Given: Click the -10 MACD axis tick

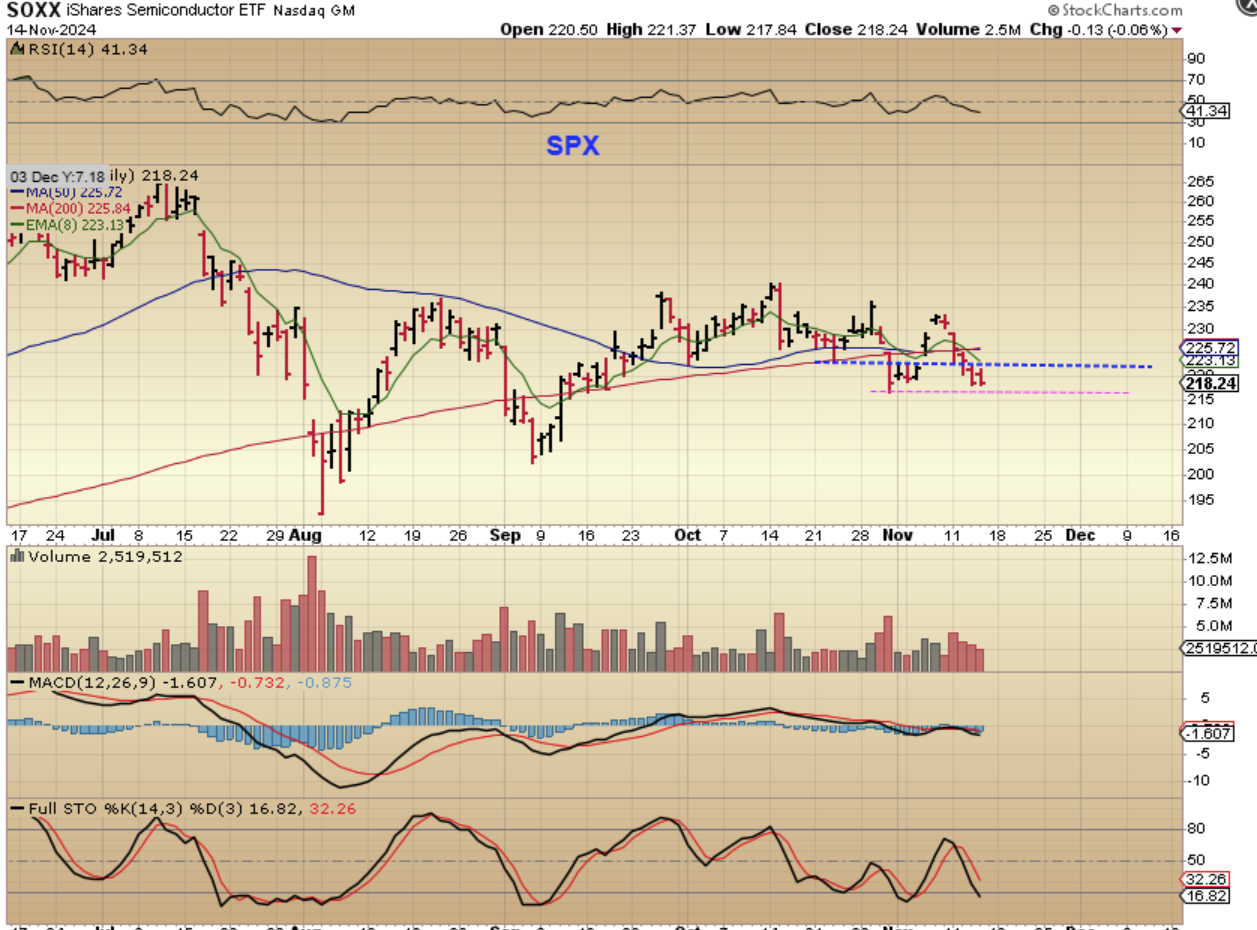Looking at the screenshot, I should tap(1201, 780).
